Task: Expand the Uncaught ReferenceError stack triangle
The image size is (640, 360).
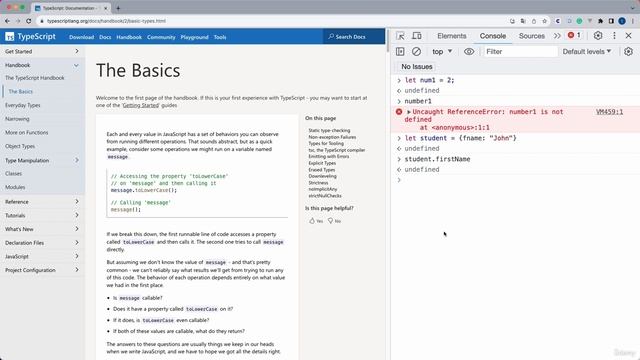Action: (409, 112)
